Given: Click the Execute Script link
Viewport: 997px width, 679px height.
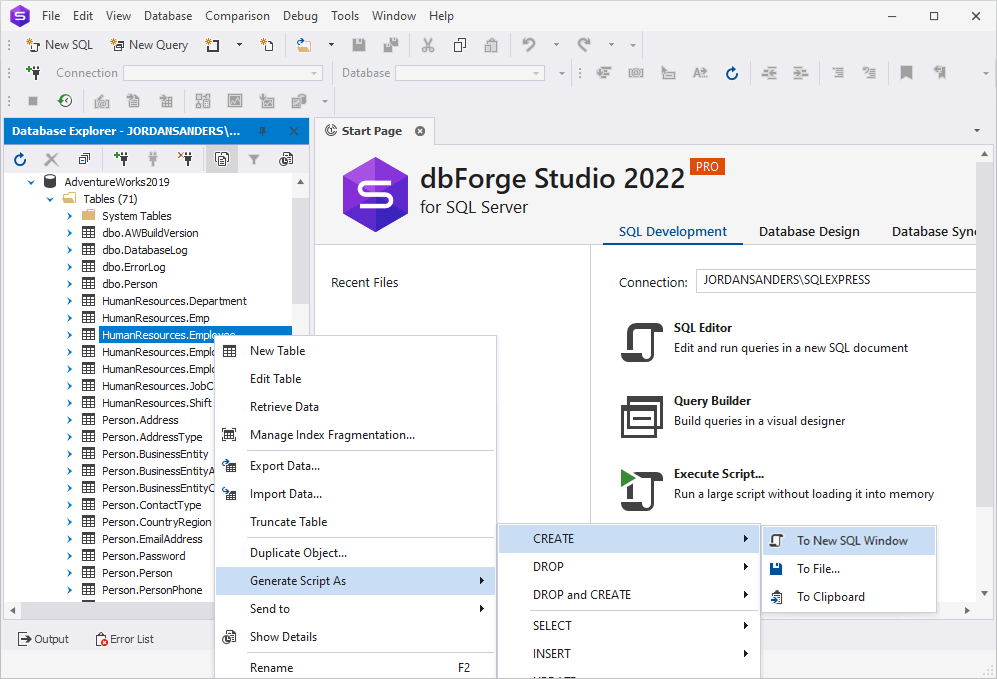Looking at the screenshot, I should pyautogui.click(x=719, y=474).
